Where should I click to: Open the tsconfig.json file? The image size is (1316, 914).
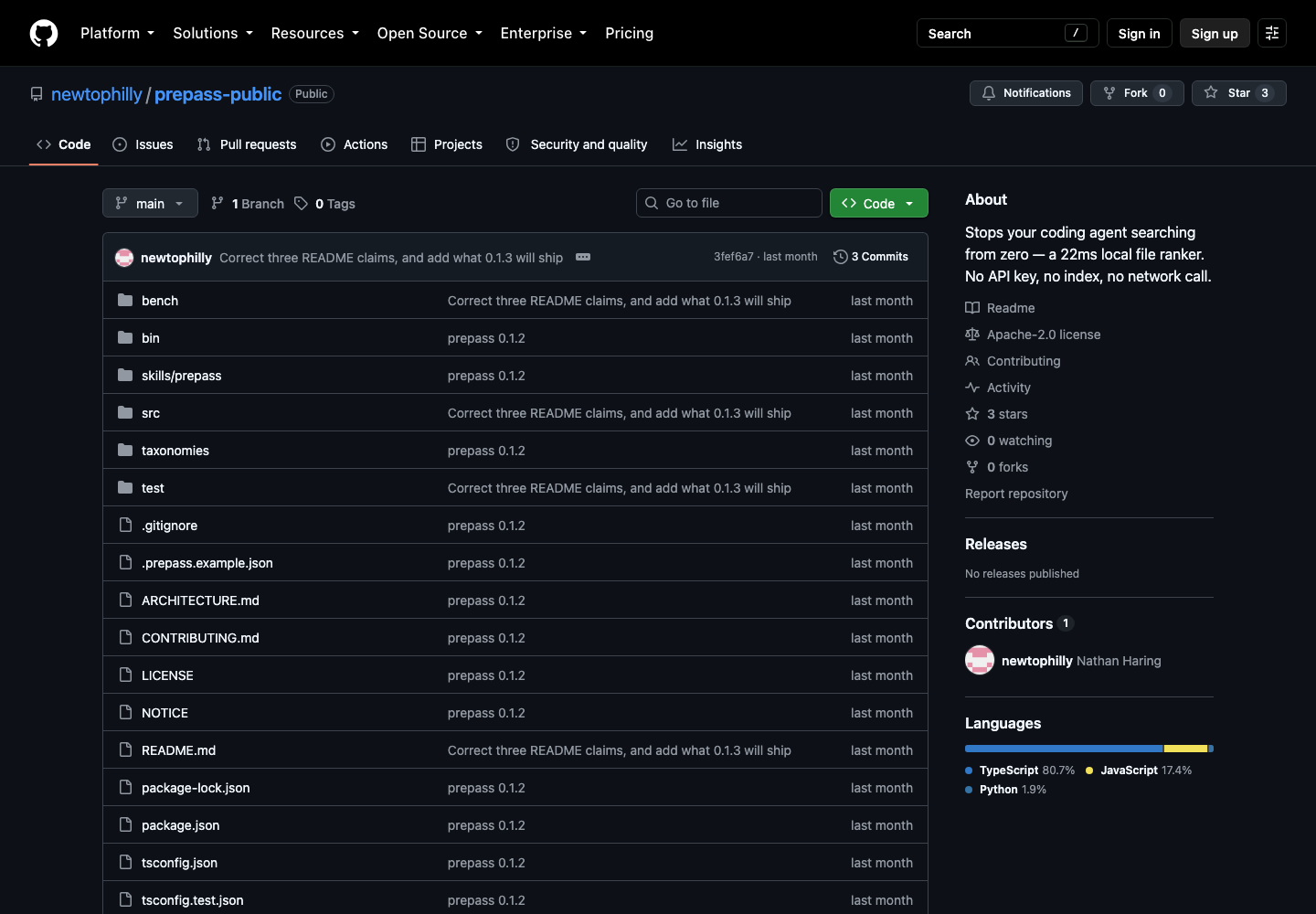click(x=179, y=863)
